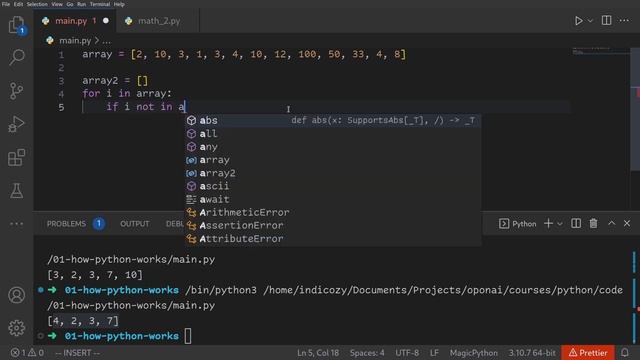640x360 pixels.
Task: Open the View menu
Action: [57, 4]
